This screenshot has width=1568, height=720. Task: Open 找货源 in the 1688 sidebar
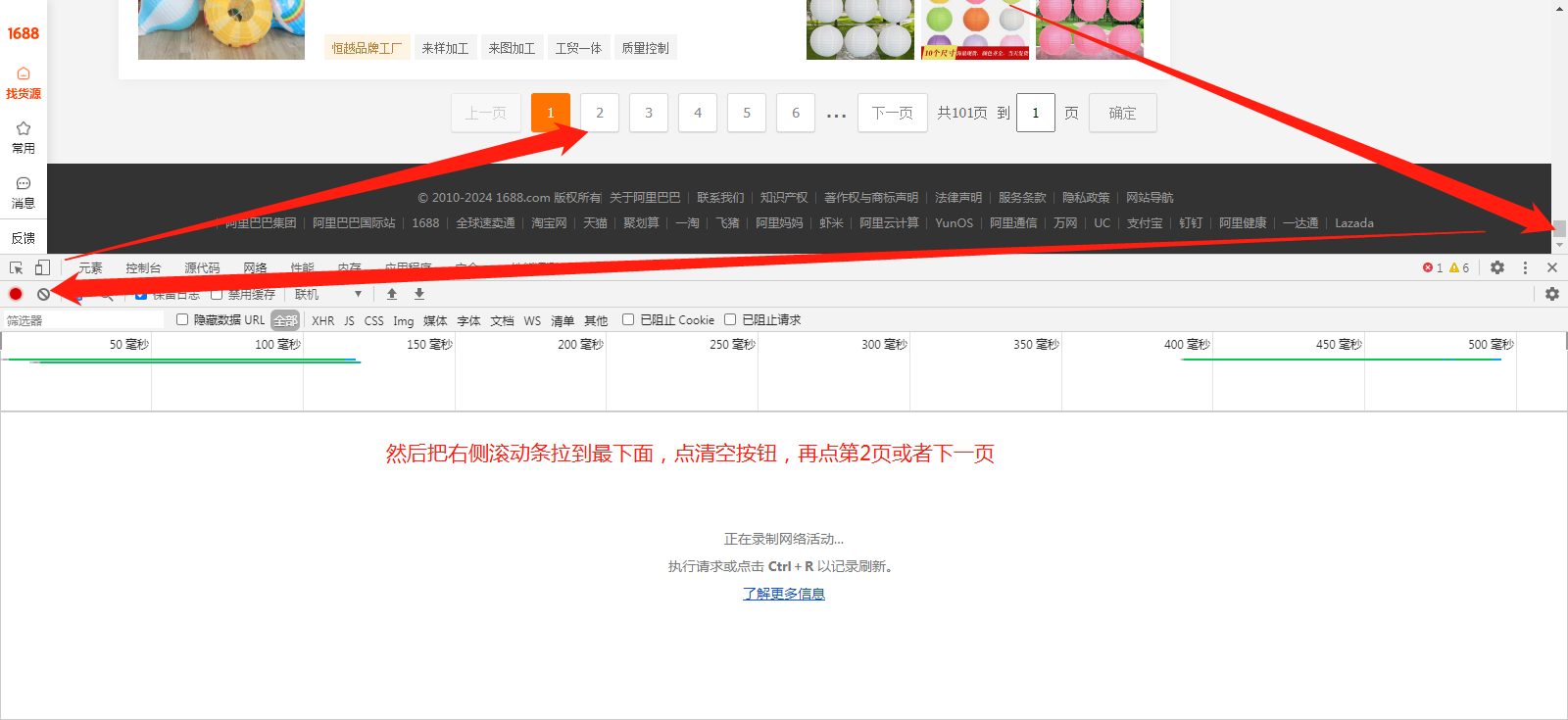pyautogui.click(x=24, y=83)
